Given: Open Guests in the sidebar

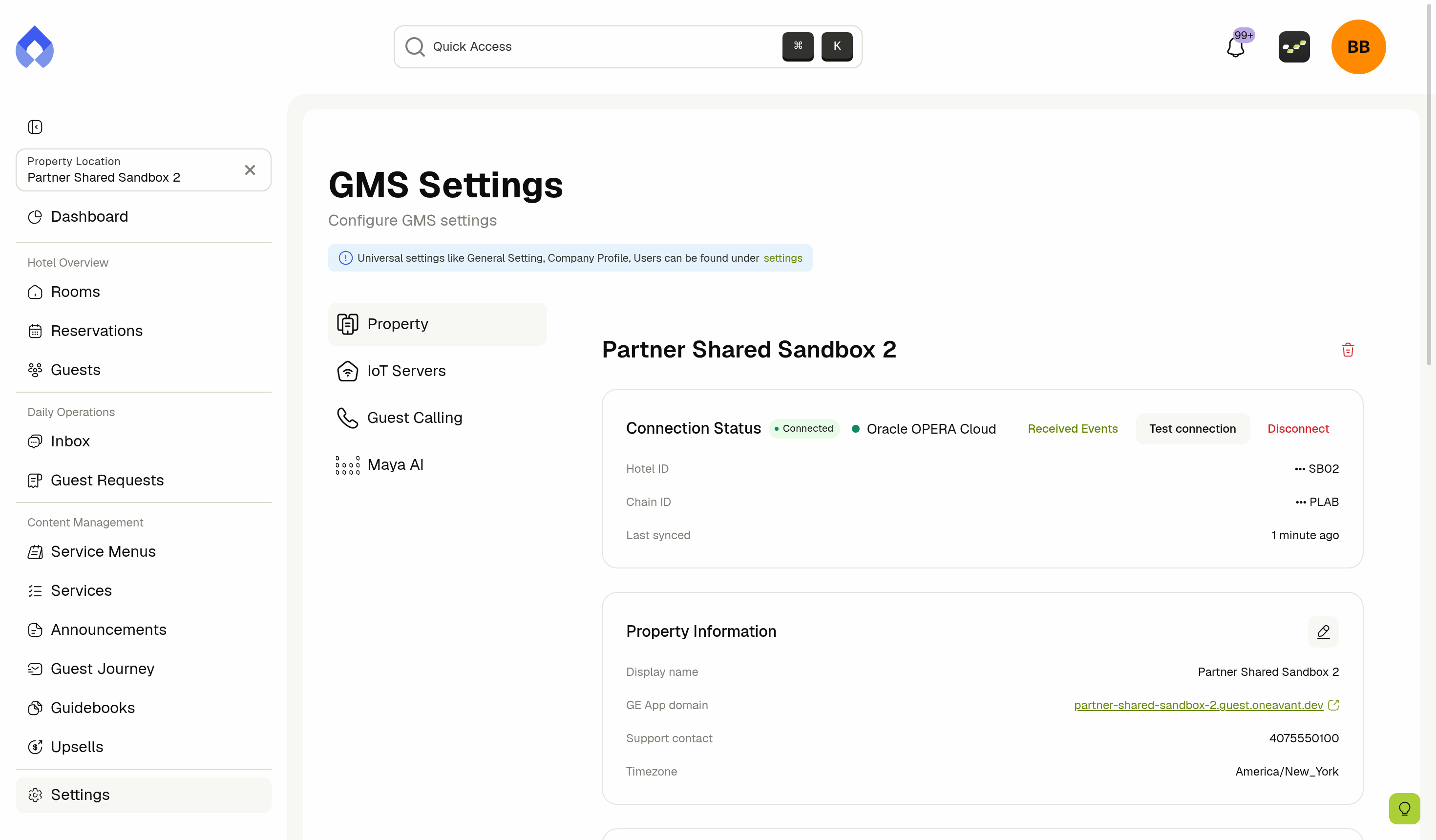Looking at the screenshot, I should 143,370.
